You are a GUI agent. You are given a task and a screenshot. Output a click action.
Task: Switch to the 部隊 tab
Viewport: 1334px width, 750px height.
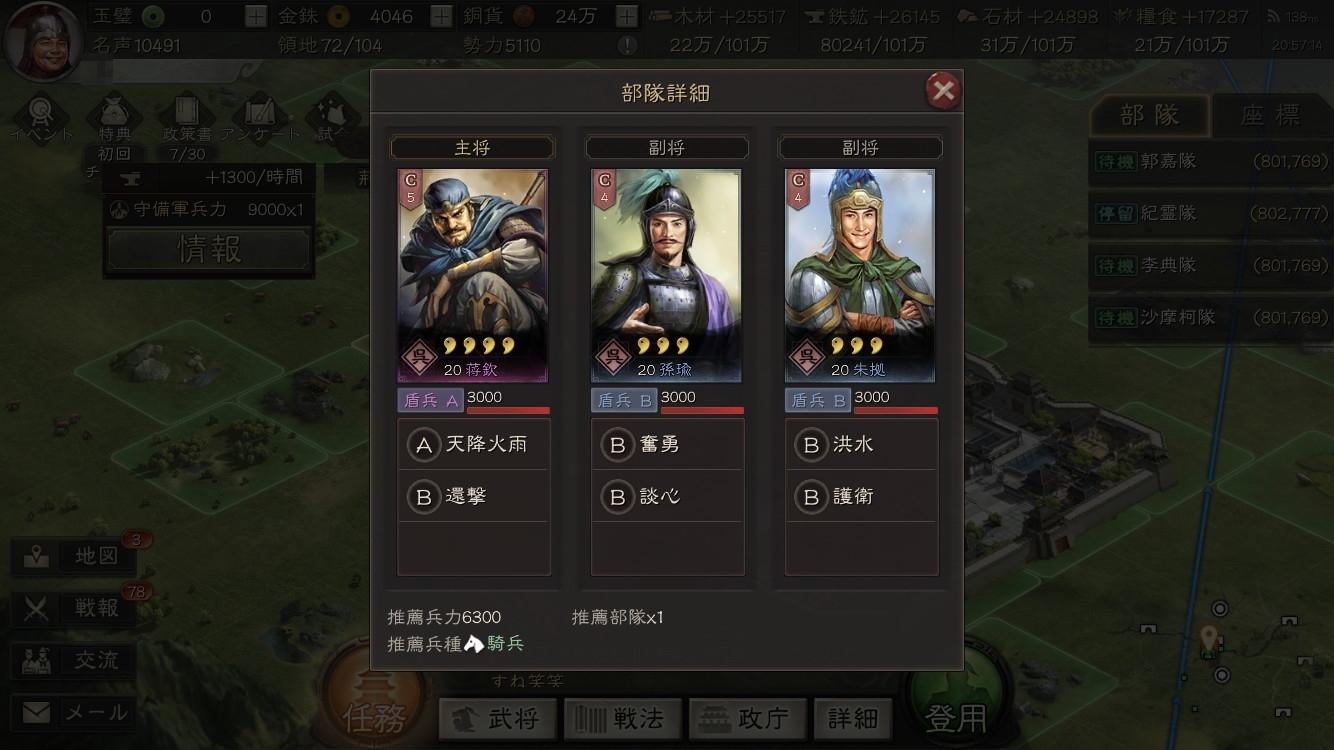pyautogui.click(x=1150, y=115)
